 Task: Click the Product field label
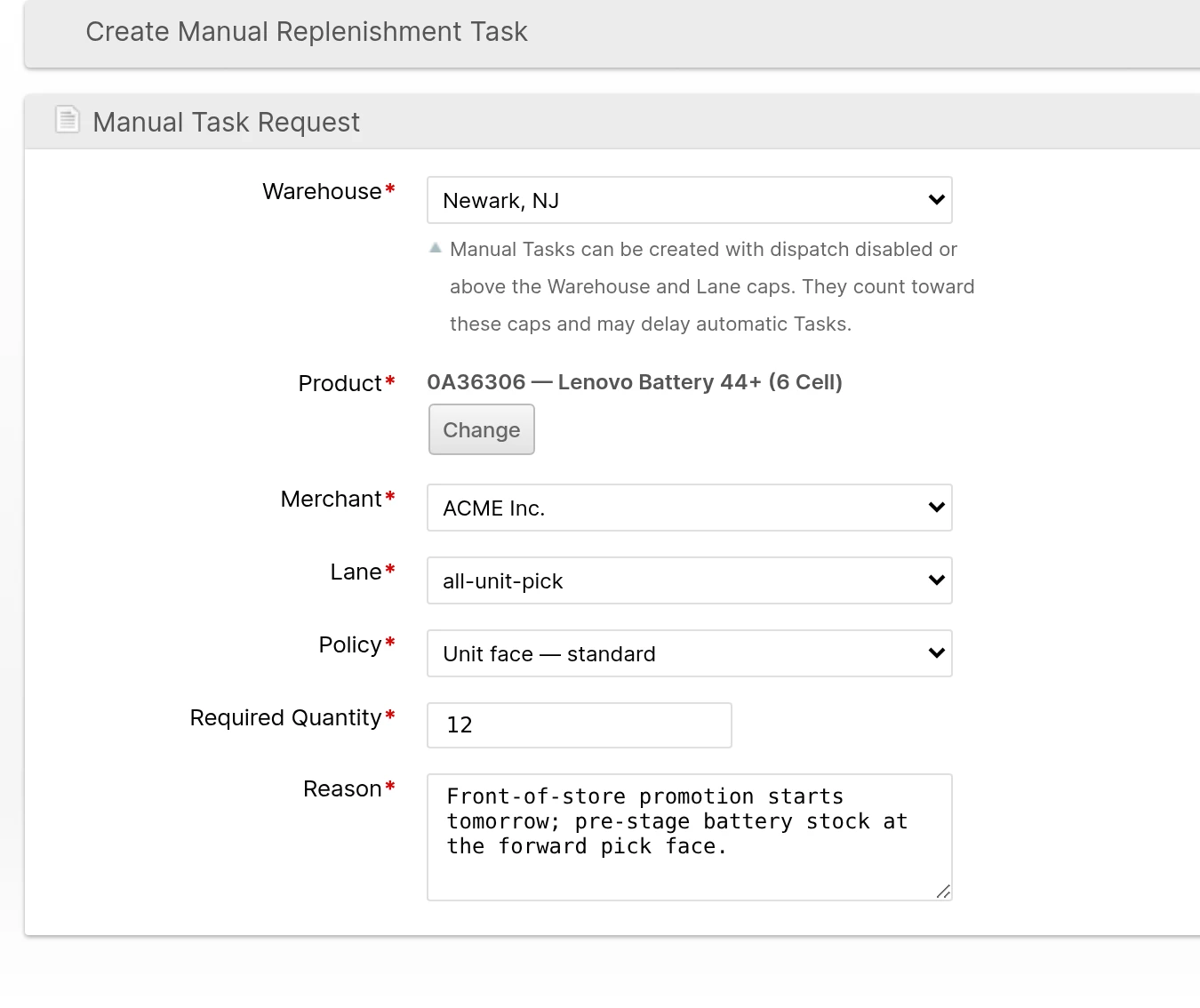pyautogui.click(x=340, y=383)
